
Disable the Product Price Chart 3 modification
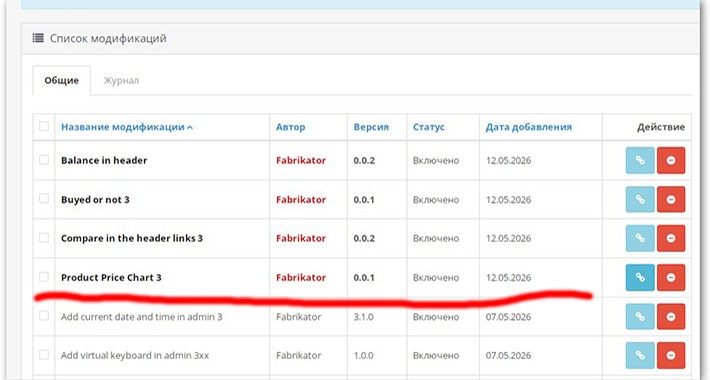coord(671,277)
